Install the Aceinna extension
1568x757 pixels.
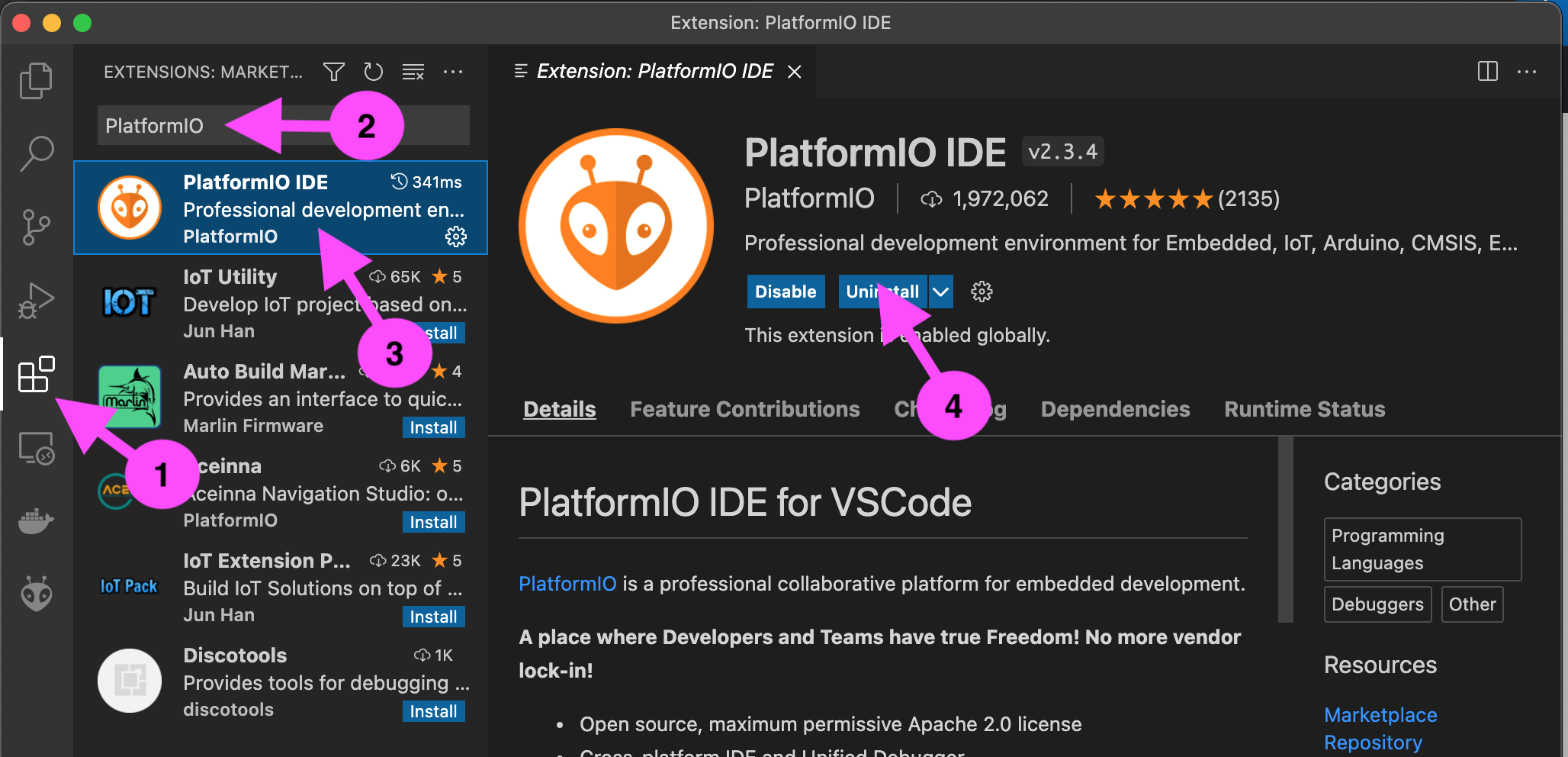tap(433, 522)
